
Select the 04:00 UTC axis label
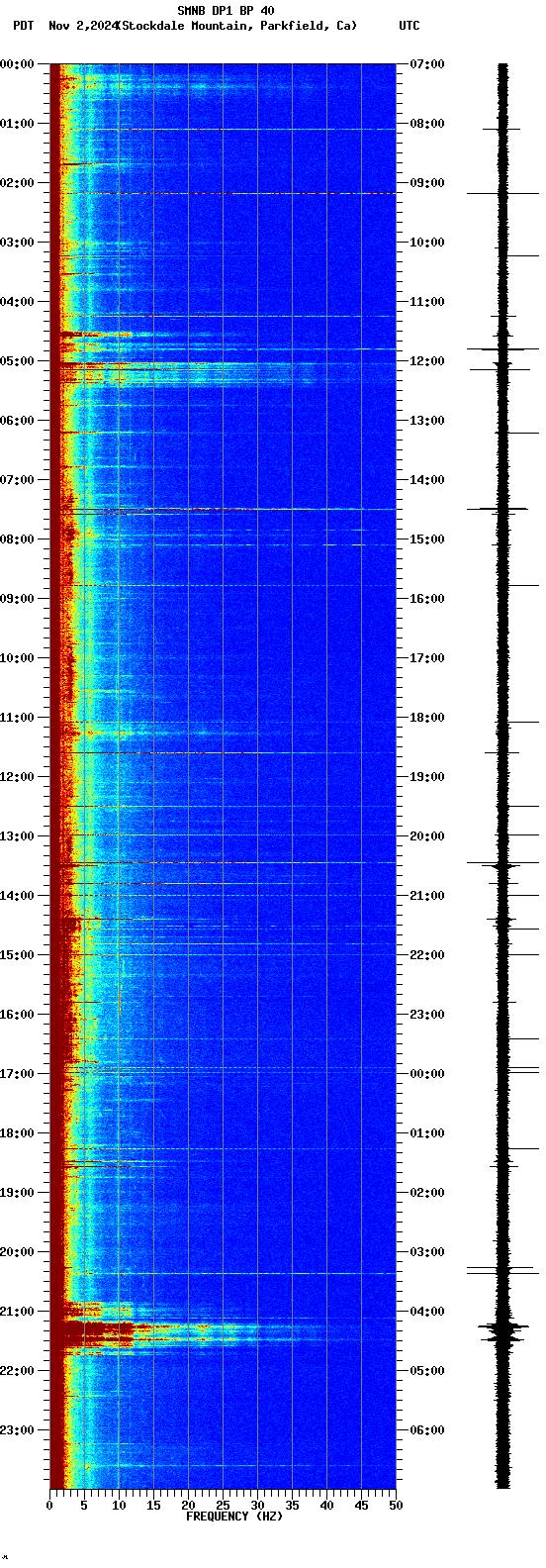(427, 1312)
